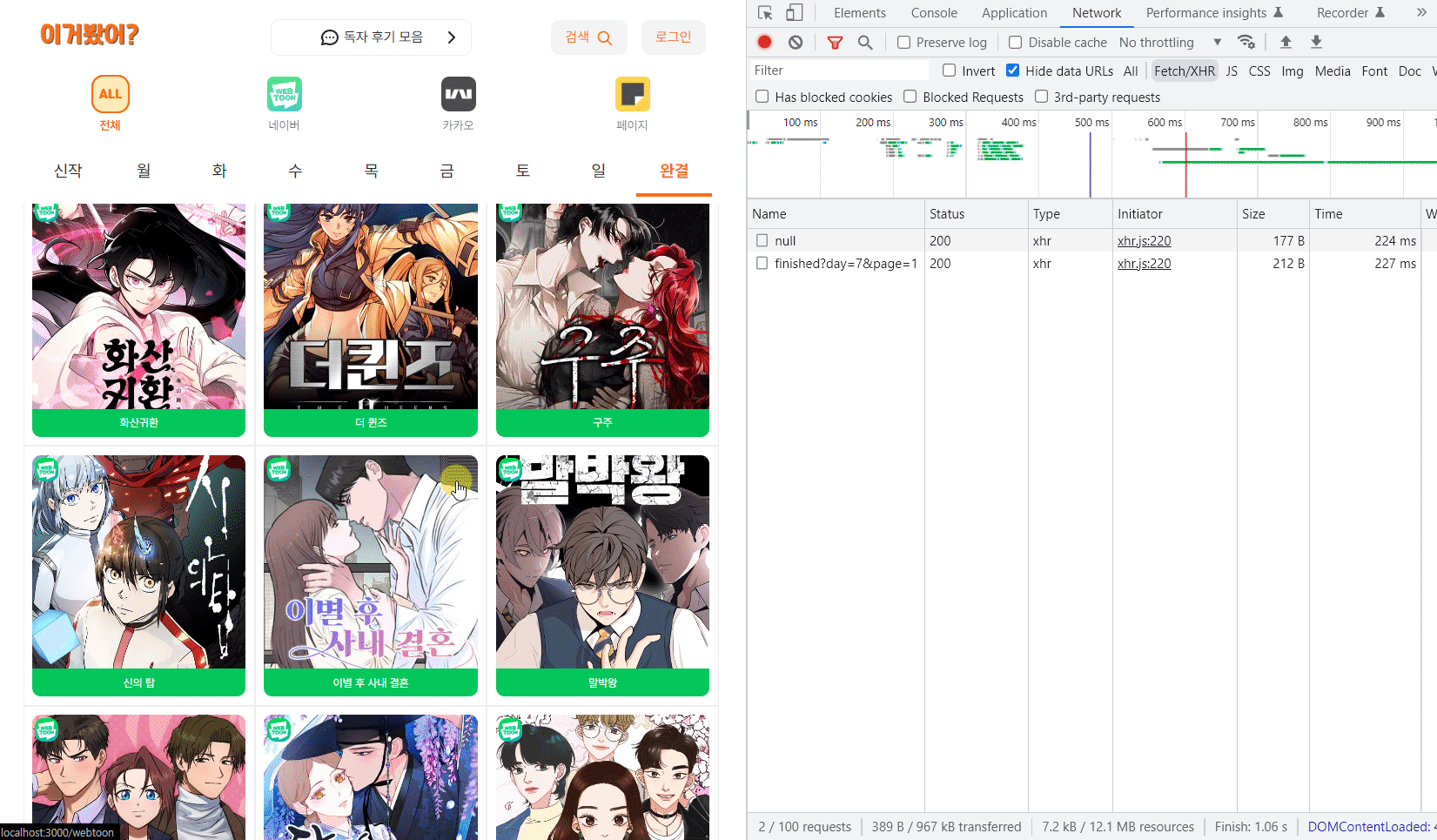
Task: Select the inspect element picker icon
Action: tap(765, 13)
